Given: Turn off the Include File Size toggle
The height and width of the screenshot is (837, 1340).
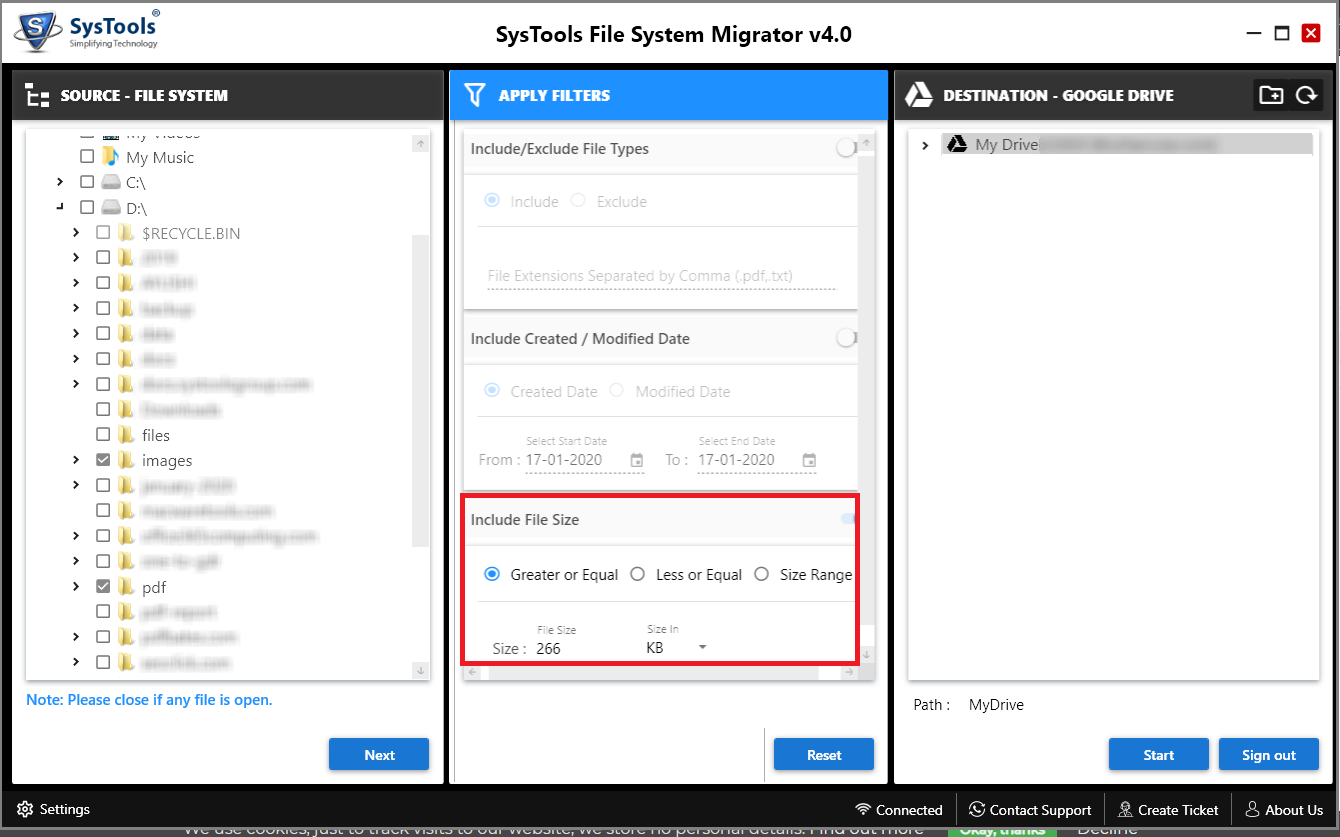Looking at the screenshot, I should tap(849, 520).
